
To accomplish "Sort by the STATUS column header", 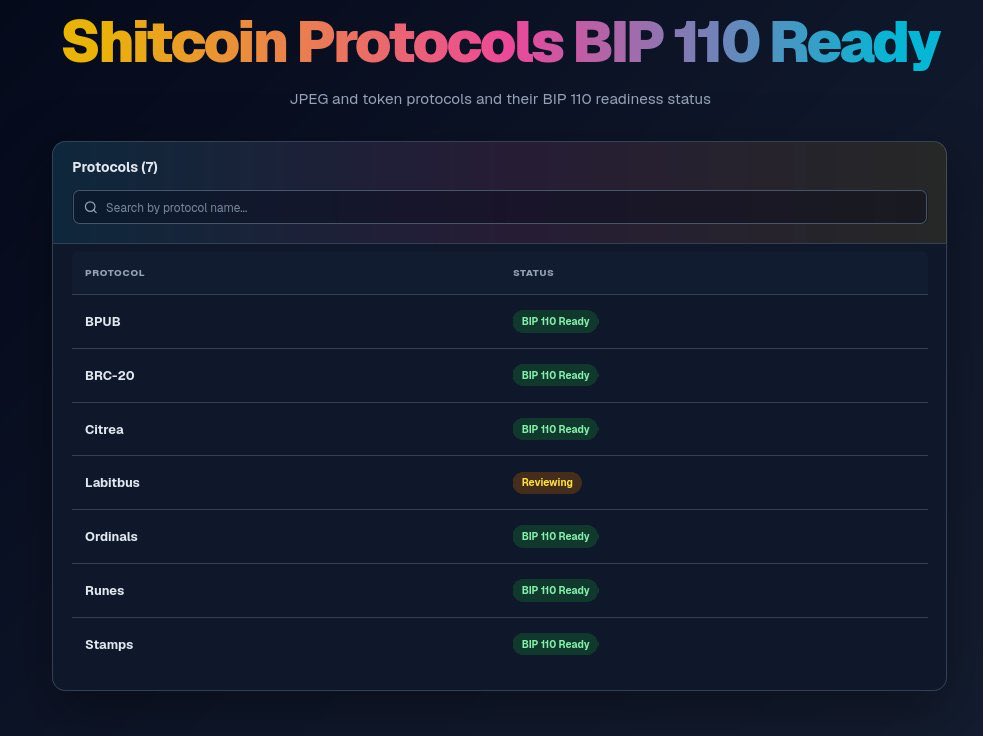I will [x=533, y=273].
